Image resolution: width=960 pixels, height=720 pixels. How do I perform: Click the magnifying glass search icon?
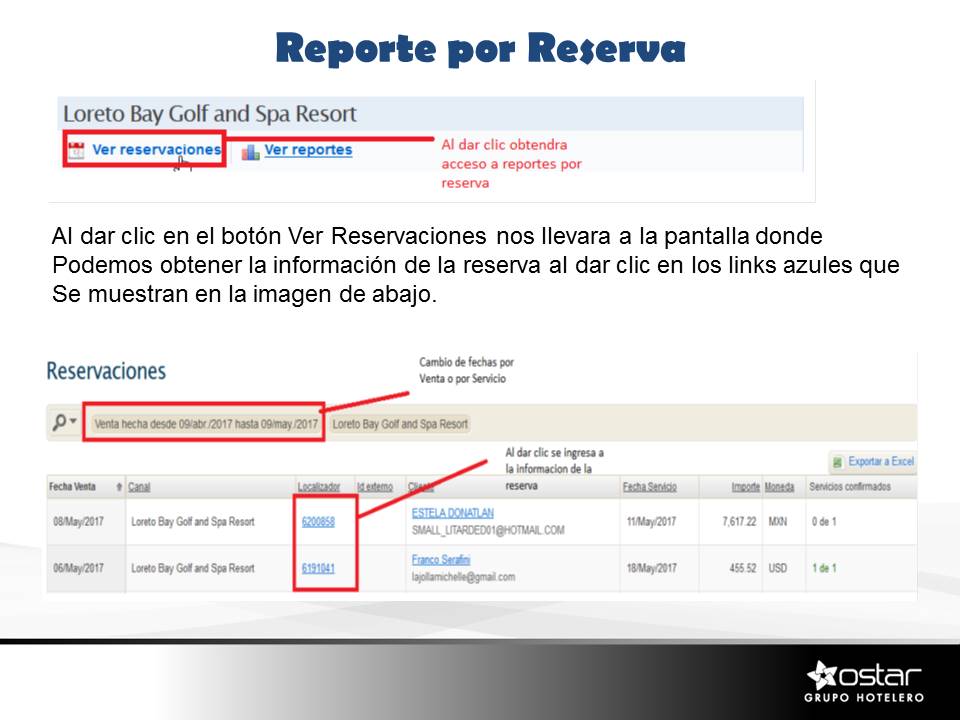(59, 422)
